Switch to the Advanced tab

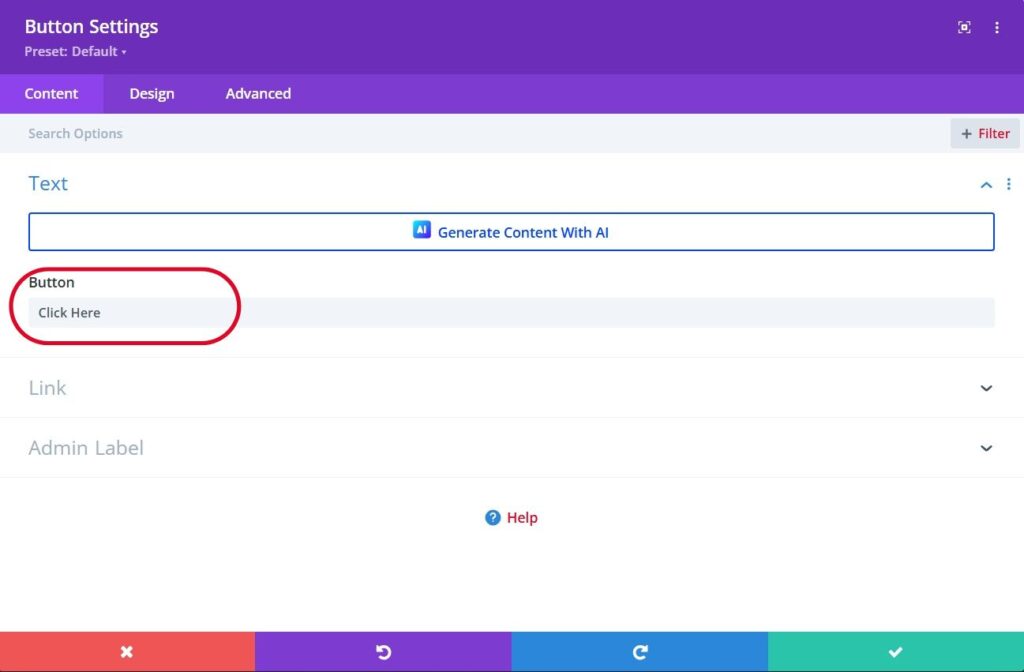pyautogui.click(x=258, y=93)
